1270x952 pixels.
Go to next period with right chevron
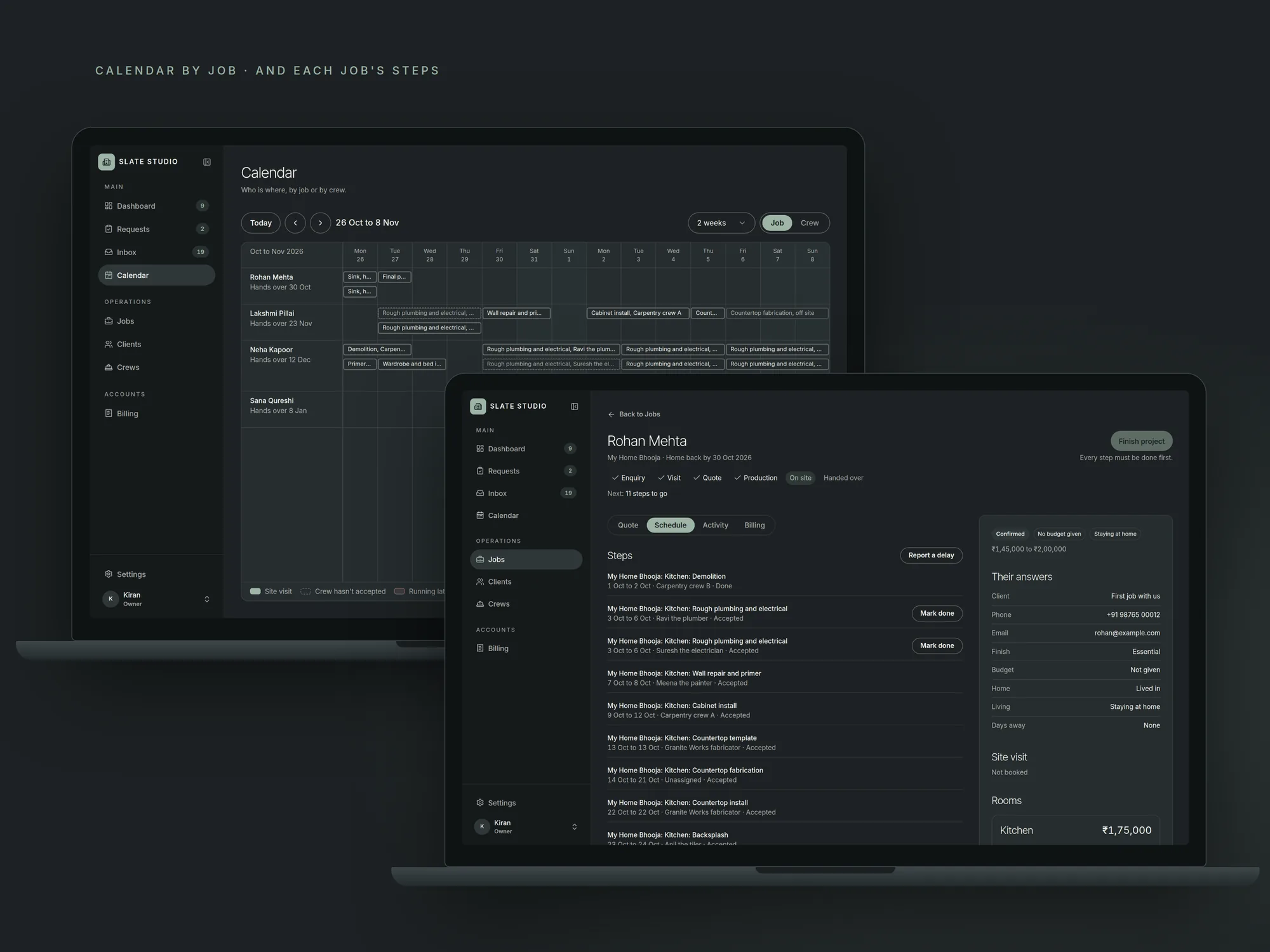[320, 223]
